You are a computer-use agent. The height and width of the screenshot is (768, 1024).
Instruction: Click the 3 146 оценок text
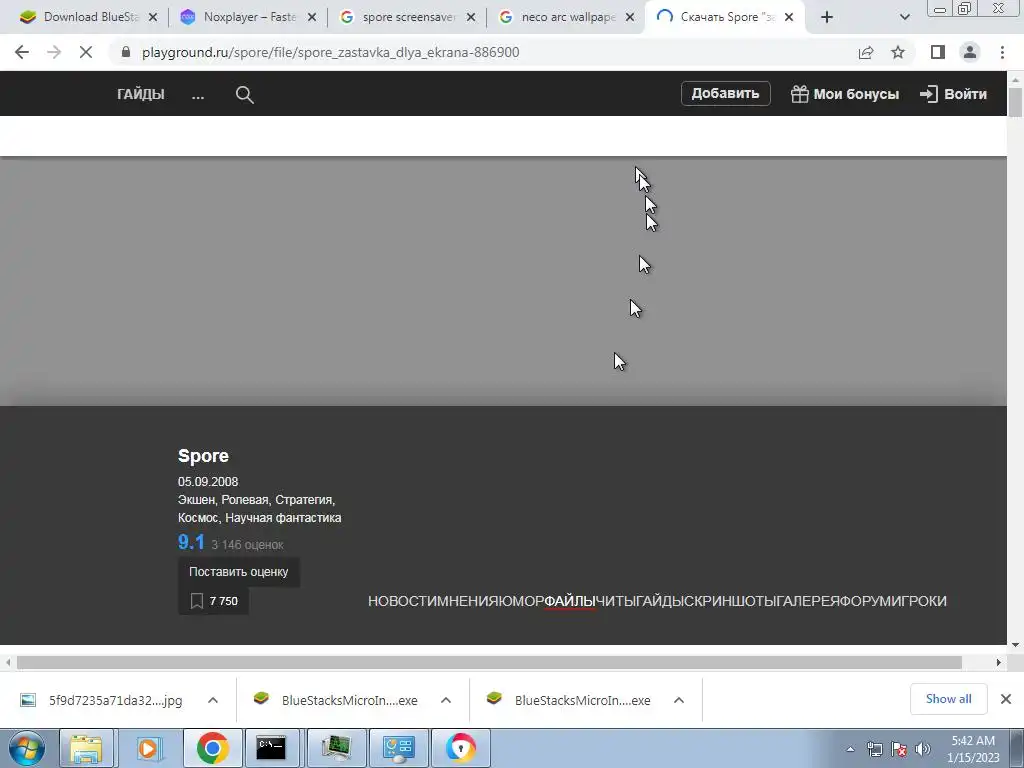pyautogui.click(x=248, y=545)
